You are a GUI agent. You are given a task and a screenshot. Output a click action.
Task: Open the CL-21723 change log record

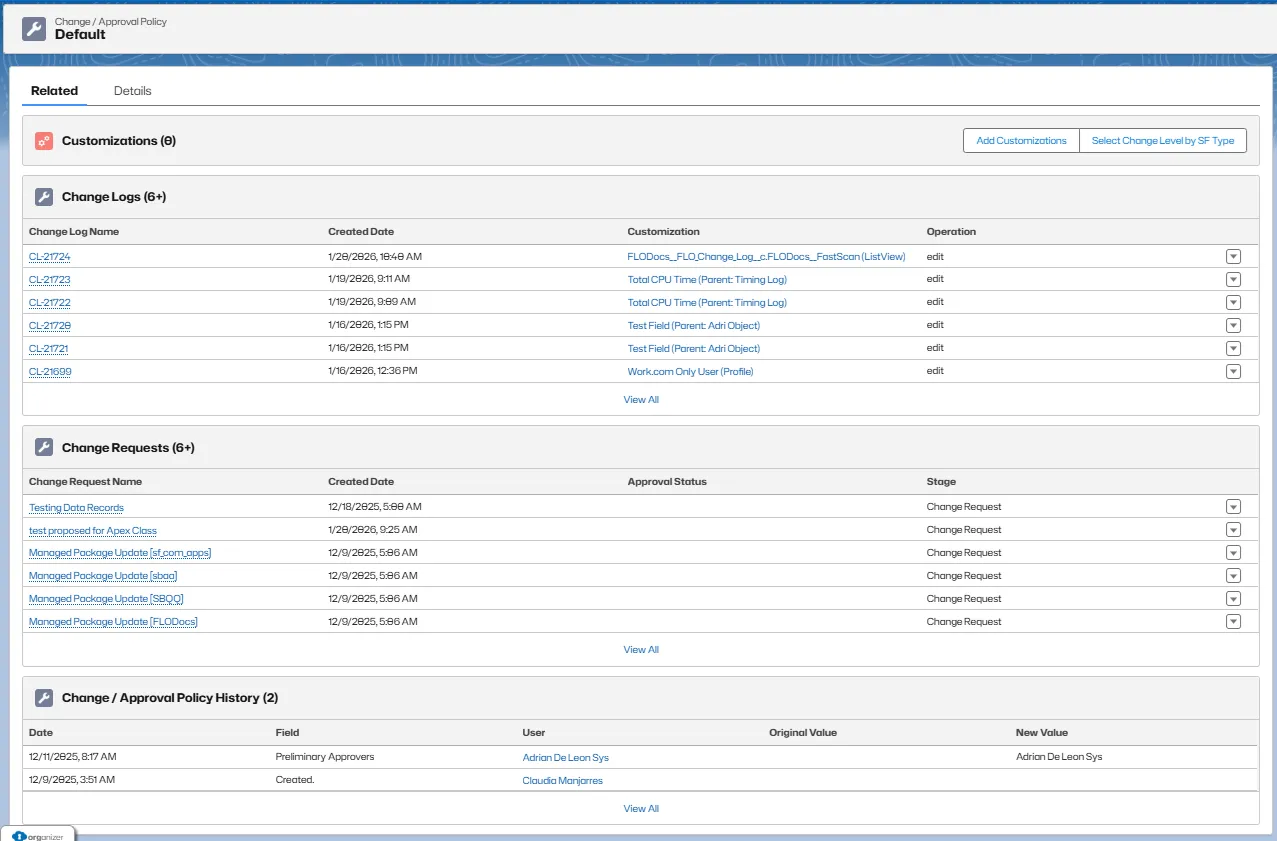click(x=48, y=279)
